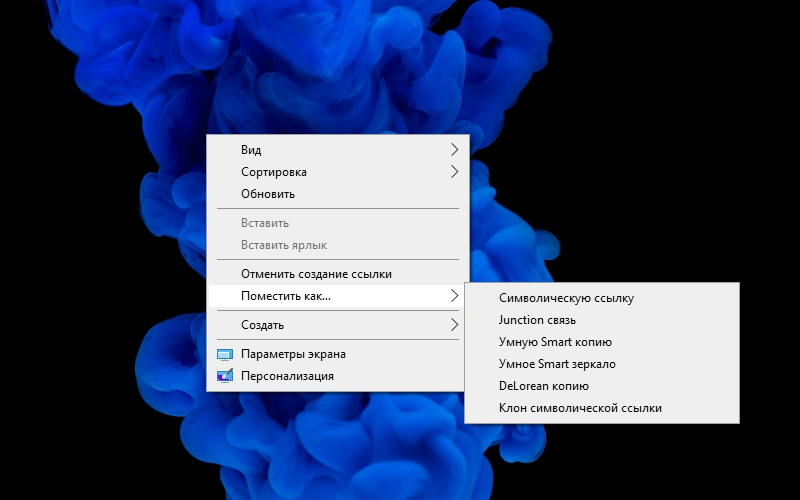
Task: Click the Вставить ярлык entry
Action: click(338, 245)
